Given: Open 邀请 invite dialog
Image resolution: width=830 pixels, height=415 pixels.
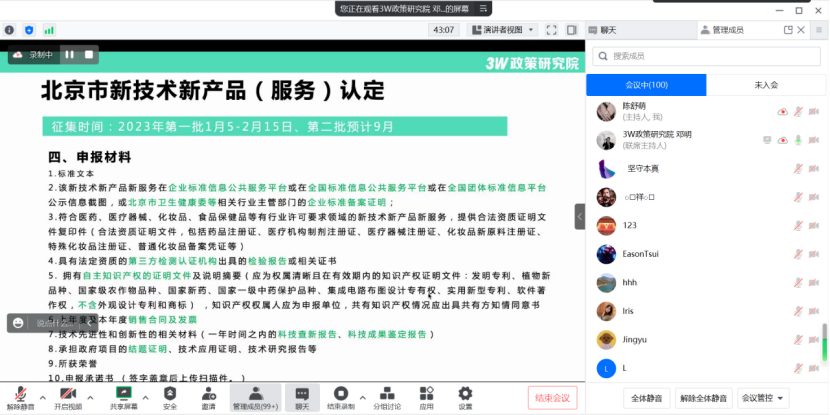Looking at the screenshot, I should (x=209, y=398).
